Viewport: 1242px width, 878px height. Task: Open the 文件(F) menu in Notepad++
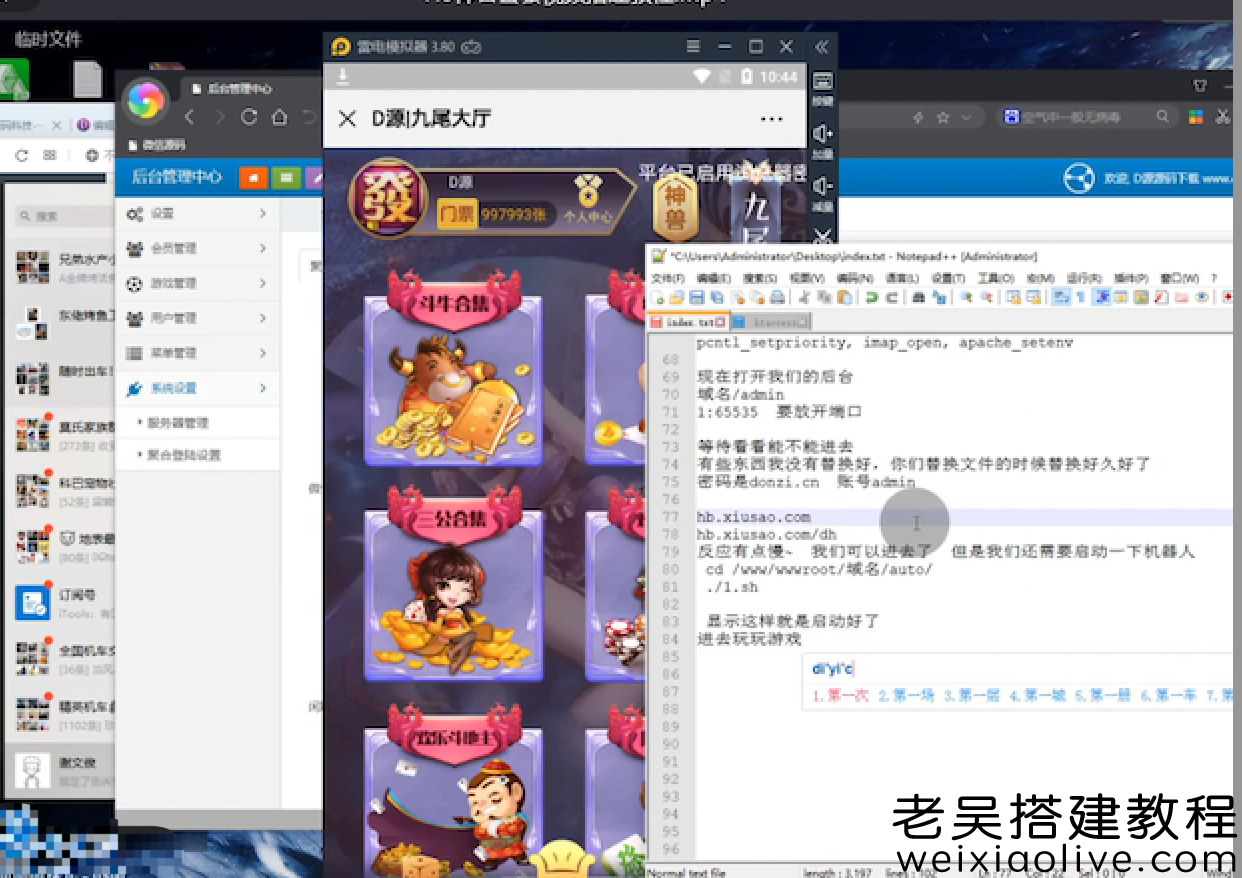coord(668,278)
